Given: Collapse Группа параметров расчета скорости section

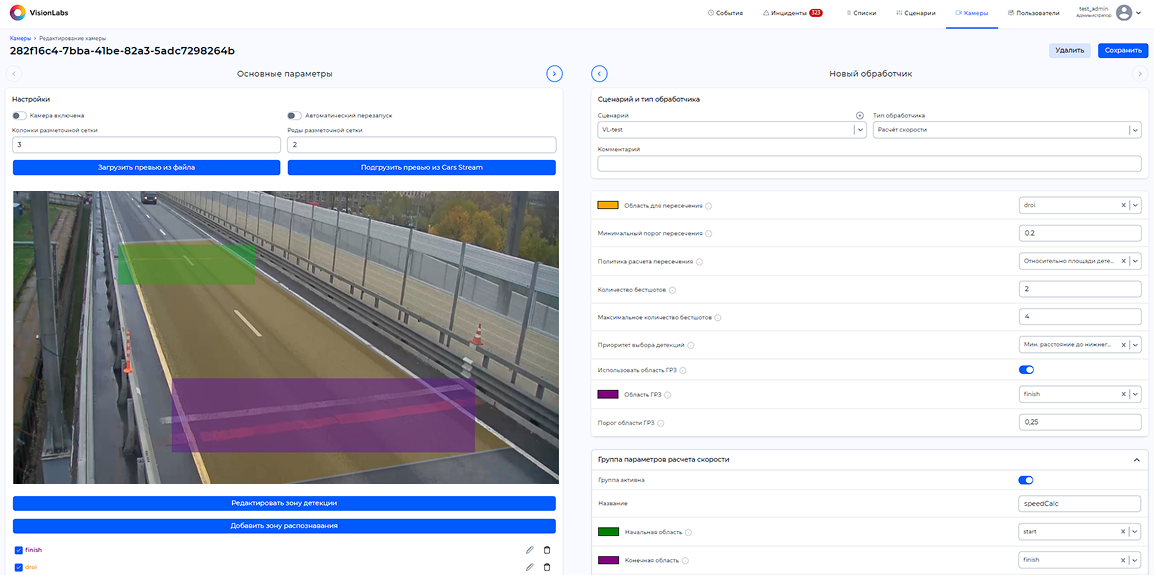Looking at the screenshot, I should pos(1135,459).
